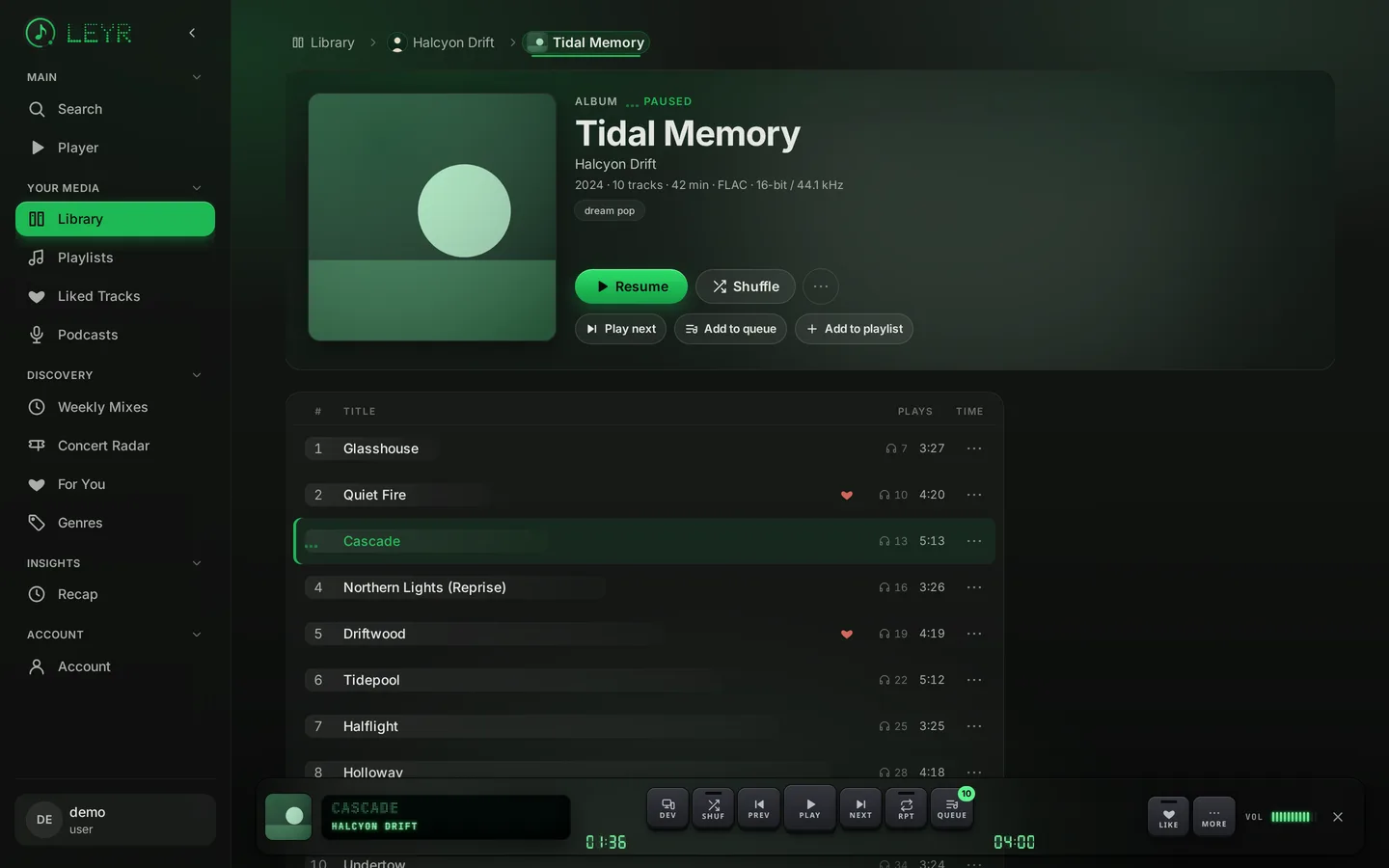Click the Tidal Memory album cover
This screenshot has height=868, width=1389.
coord(432,217)
